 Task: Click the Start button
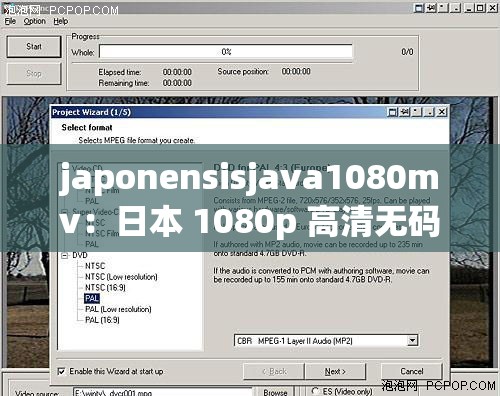click(x=34, y=47)
